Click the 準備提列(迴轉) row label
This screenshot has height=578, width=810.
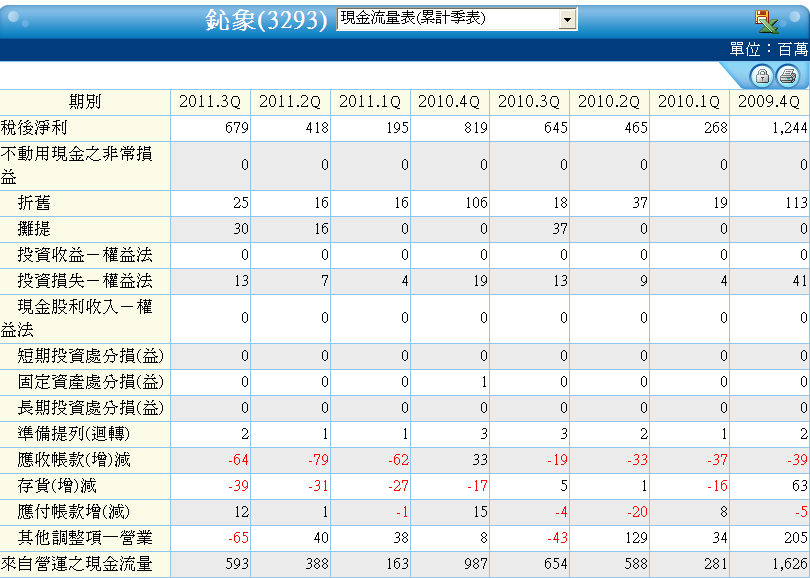tap(73, 434)
